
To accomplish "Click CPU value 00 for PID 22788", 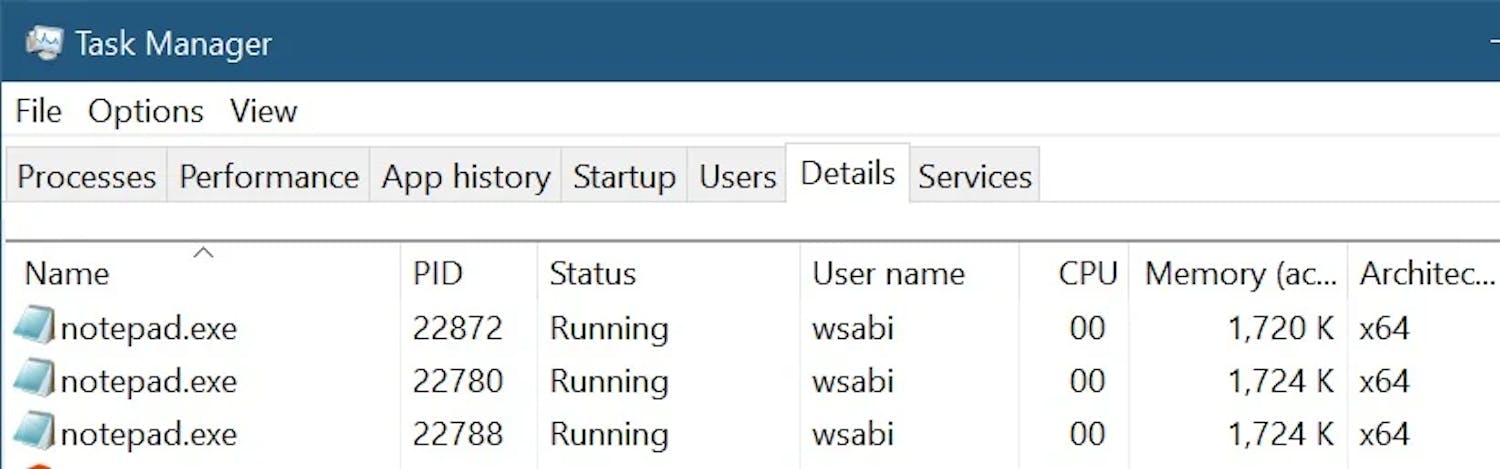I will point(1087,434).
